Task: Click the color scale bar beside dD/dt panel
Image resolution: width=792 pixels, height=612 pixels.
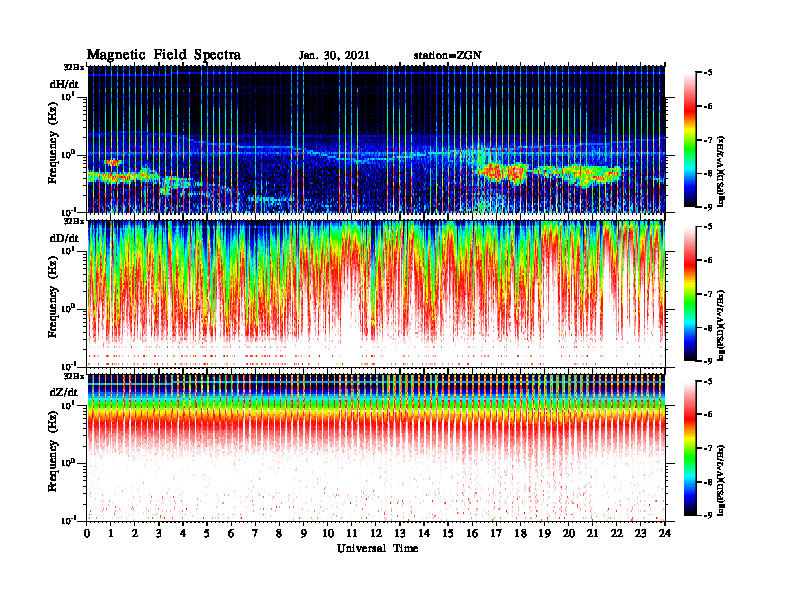Action: point(690,294)
